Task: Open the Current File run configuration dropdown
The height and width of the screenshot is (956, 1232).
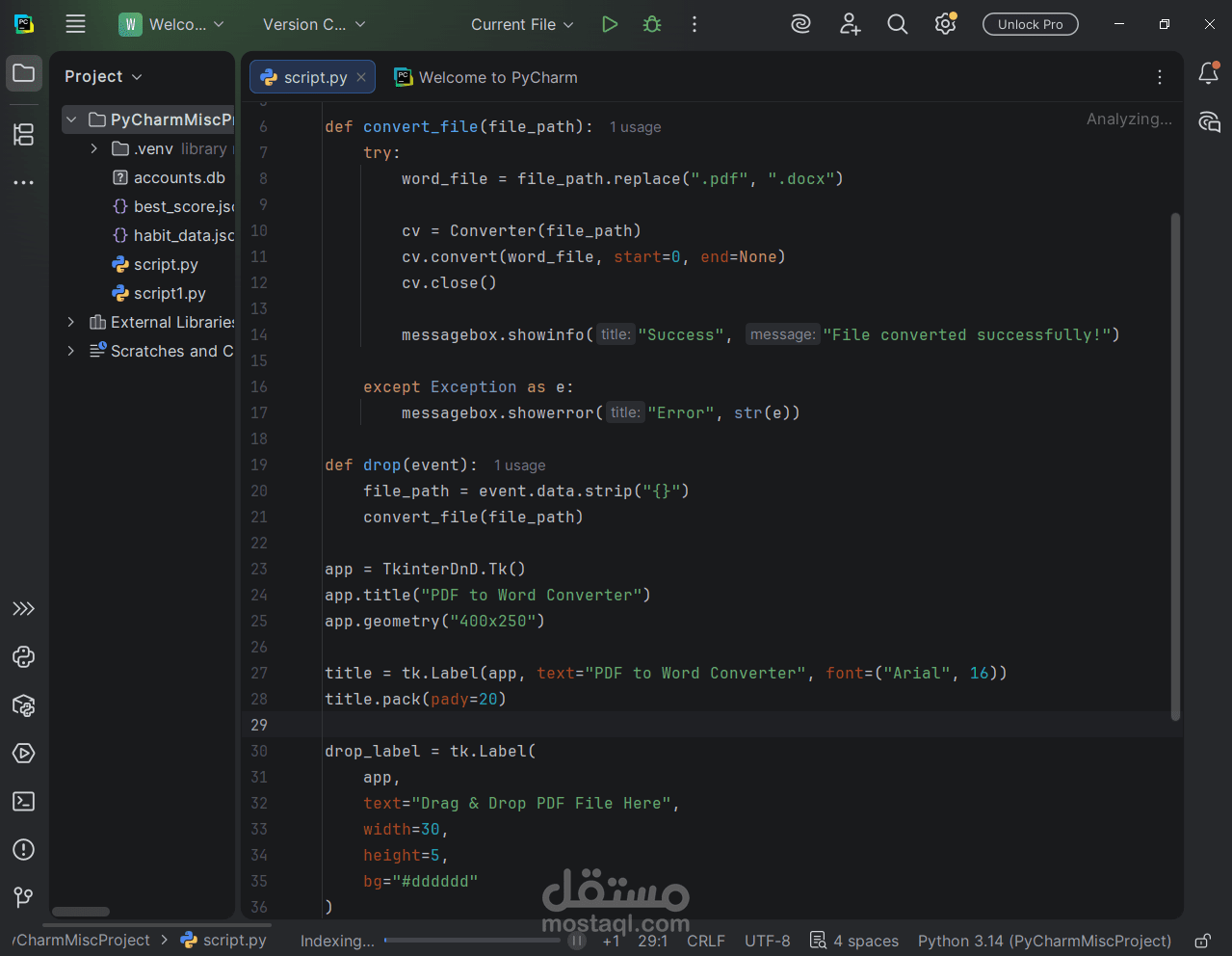Action: pos(521,24)
